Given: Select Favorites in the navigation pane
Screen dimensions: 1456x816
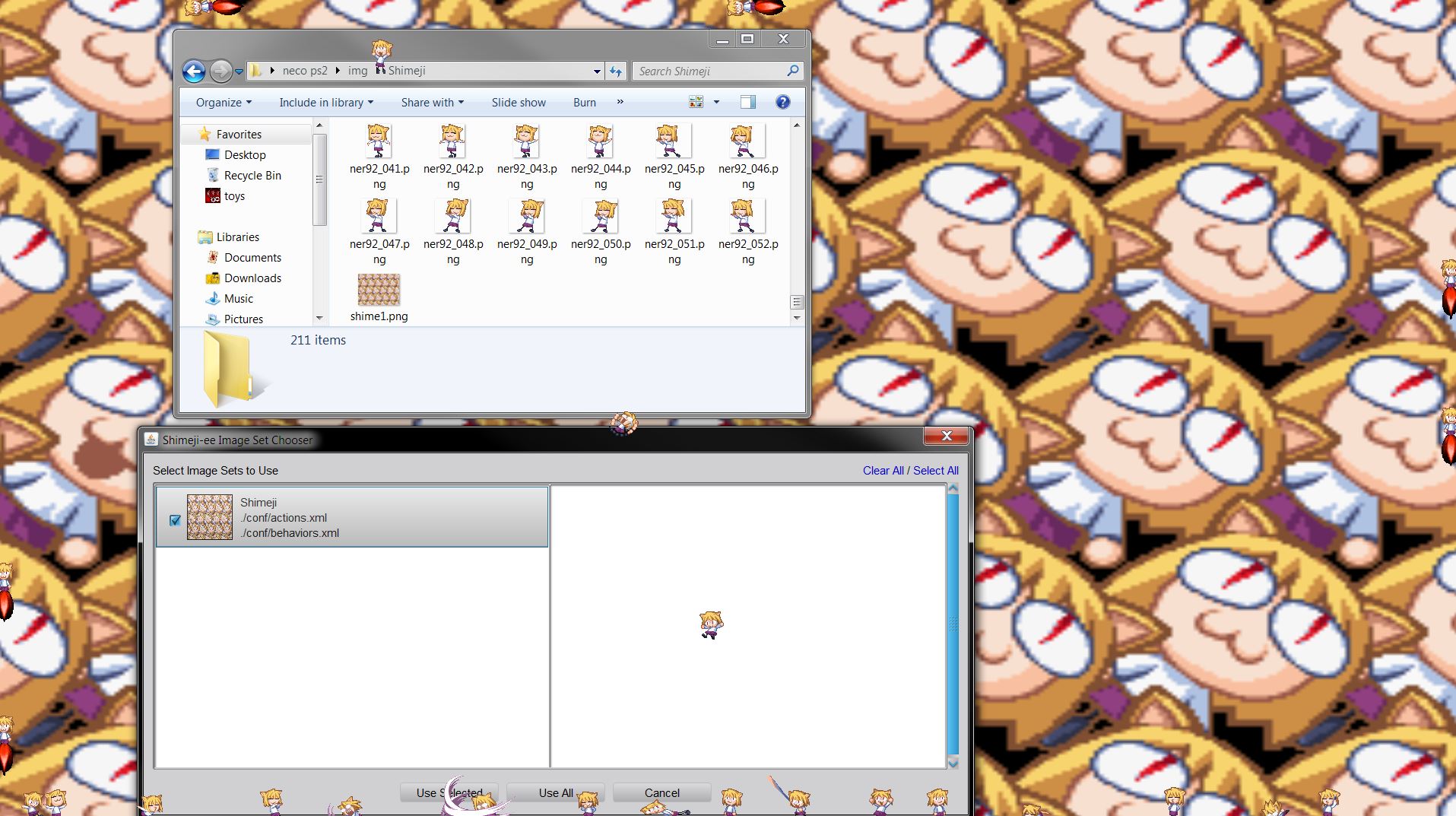Looking at the screenshot, I should click(x=239, y=135).
